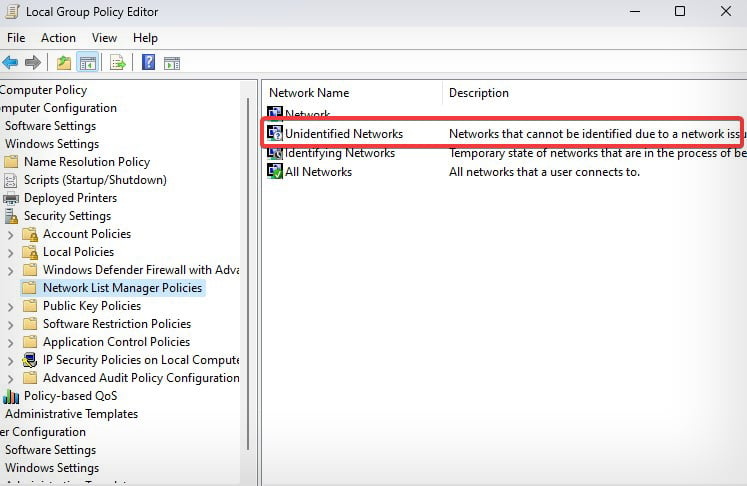Open the File menu

pyautogui.click(x=16, y=38)
